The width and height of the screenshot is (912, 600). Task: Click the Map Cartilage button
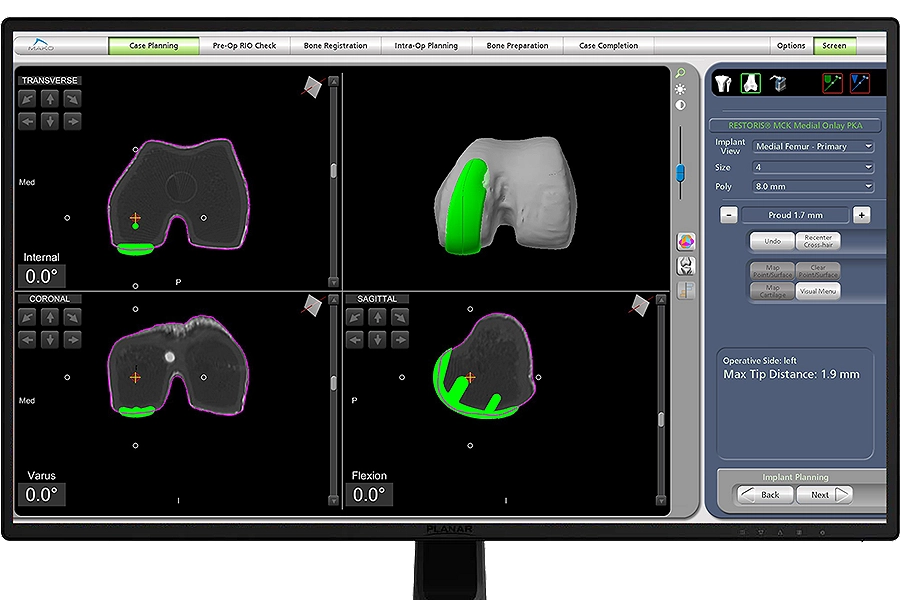coord(772,291)
